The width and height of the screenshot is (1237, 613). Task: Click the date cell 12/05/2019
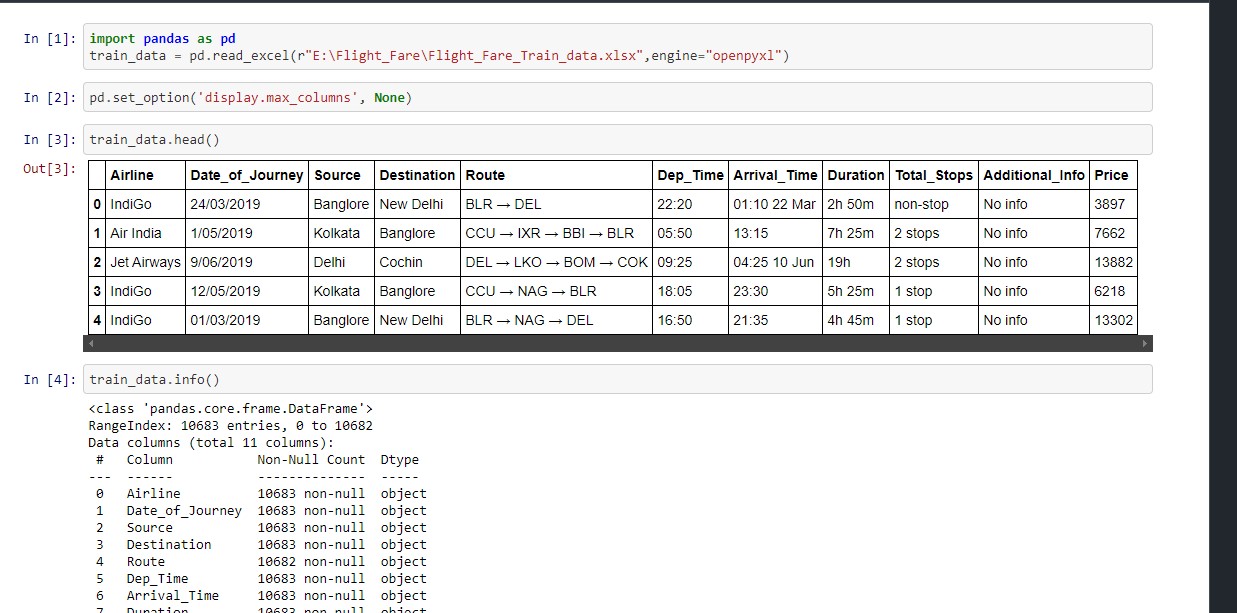tap(247, 291)
